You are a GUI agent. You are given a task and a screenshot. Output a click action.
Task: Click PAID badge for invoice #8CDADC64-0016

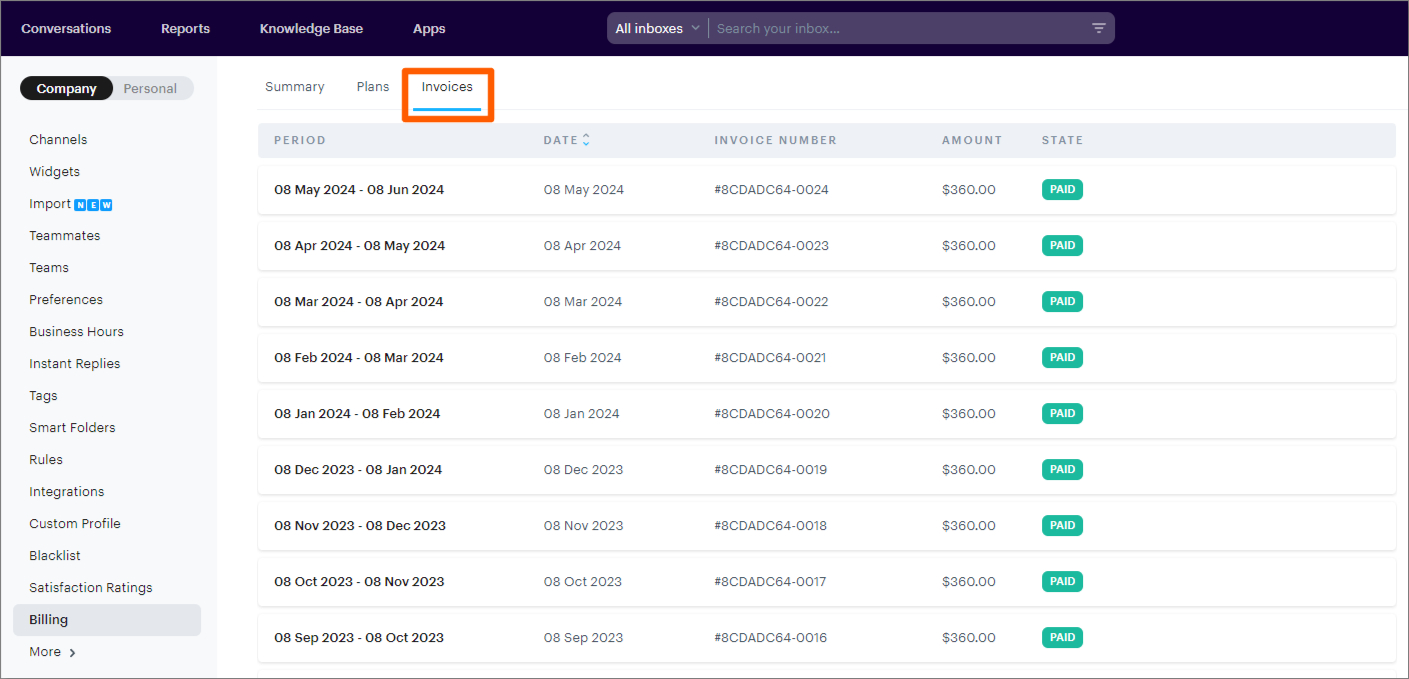[1062, 638]
